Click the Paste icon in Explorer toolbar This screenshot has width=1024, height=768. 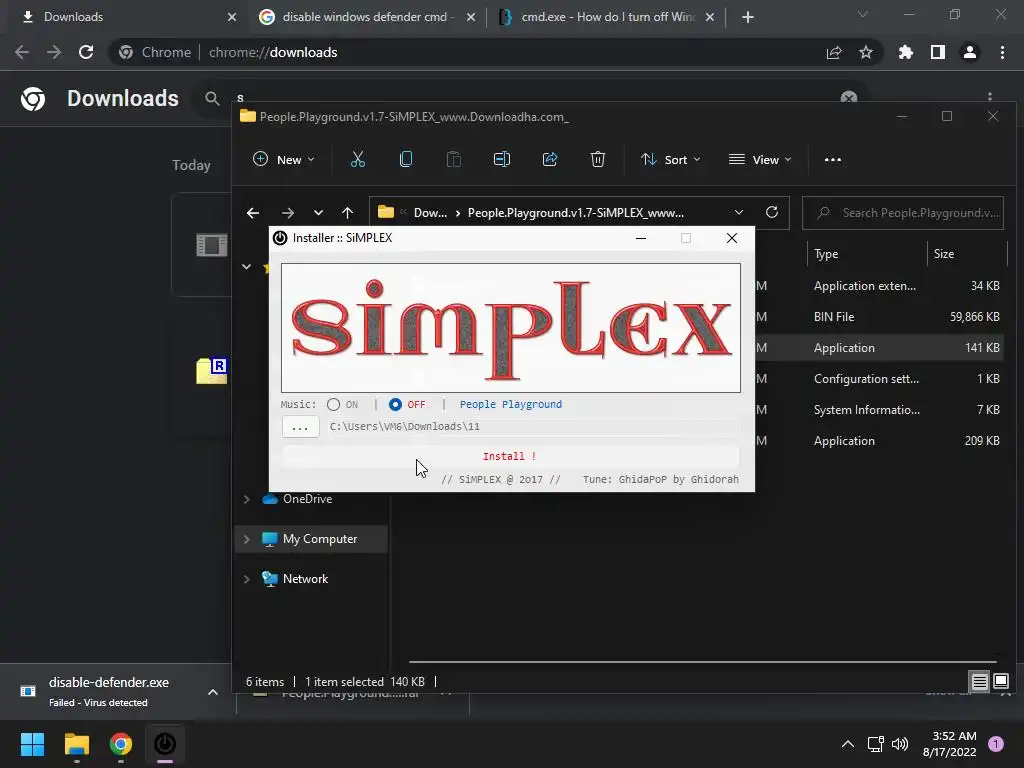click(454, 159)
